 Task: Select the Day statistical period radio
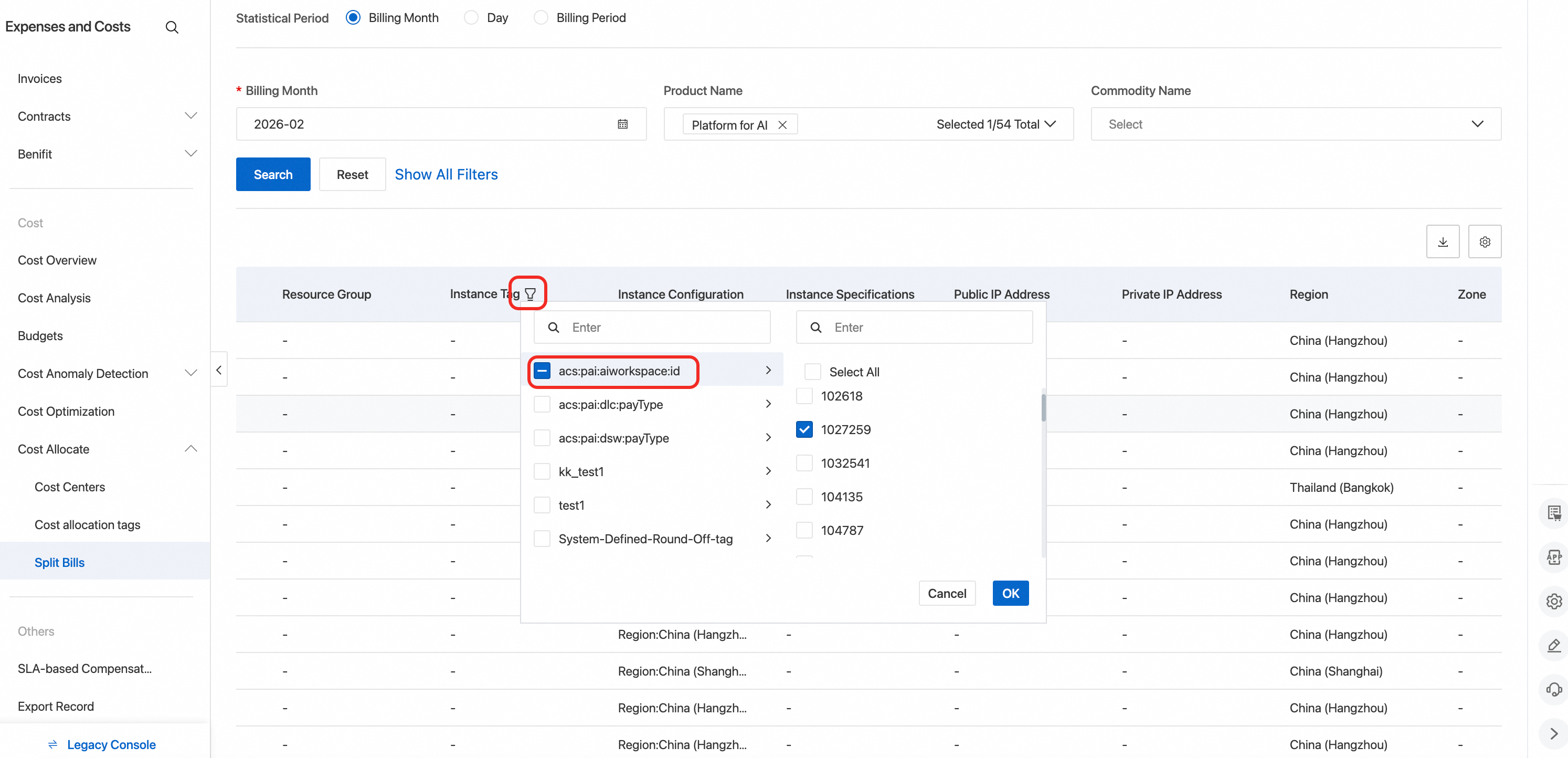pyautogui.click(x=471, y=18)
